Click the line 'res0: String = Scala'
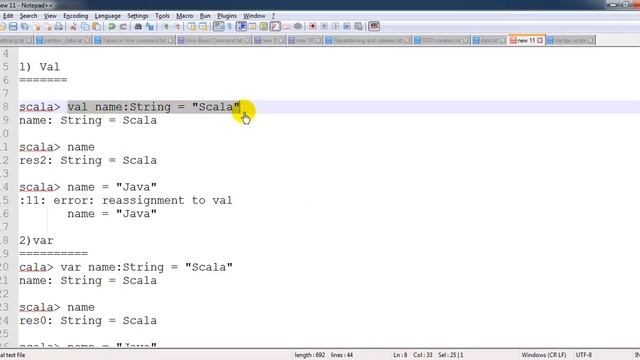The image size is (640, 360). point(88,321)
